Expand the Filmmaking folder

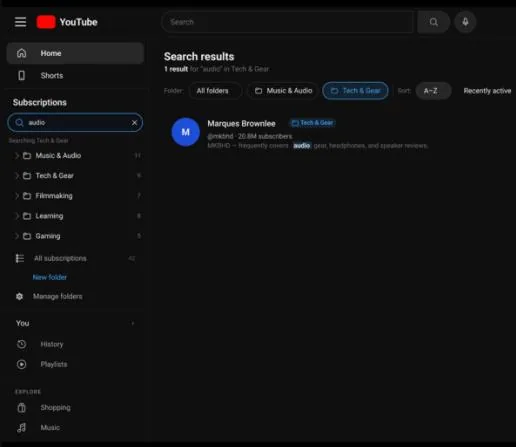pos(16,196)
